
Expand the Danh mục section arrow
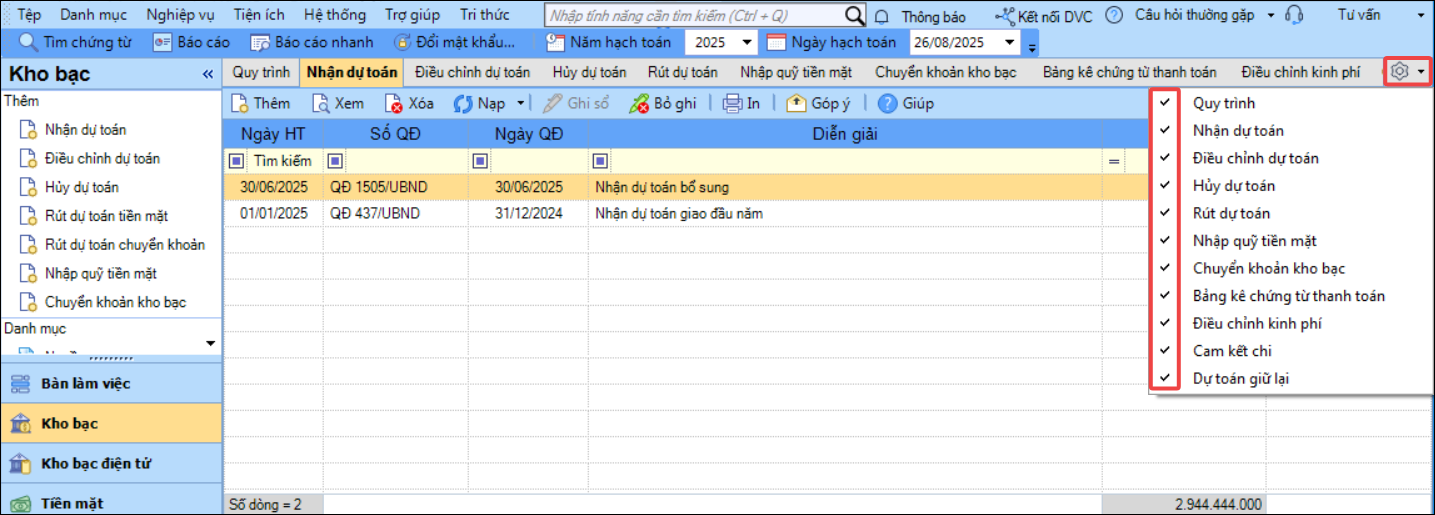(x=210, y=343)
